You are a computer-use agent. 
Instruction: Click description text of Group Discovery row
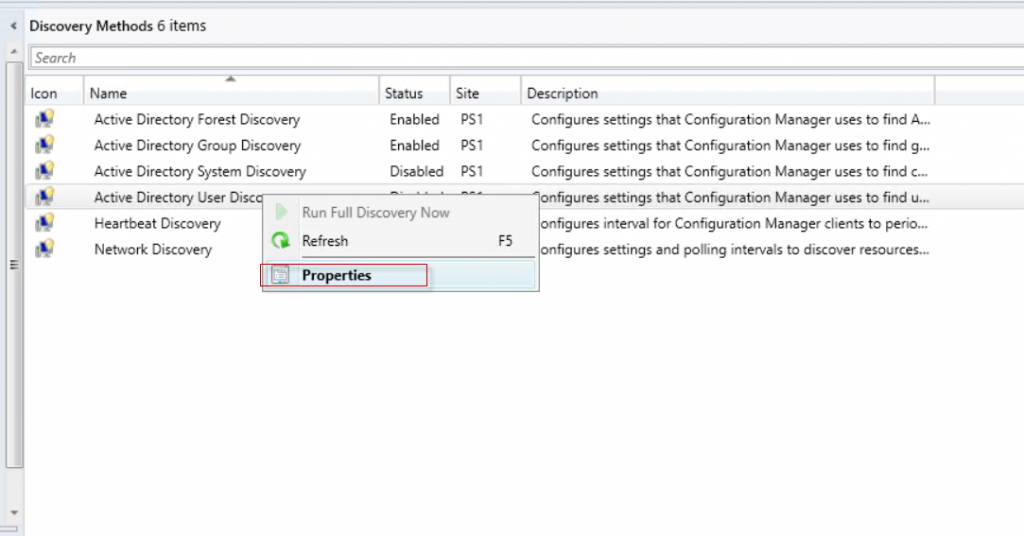click(730, 146)
